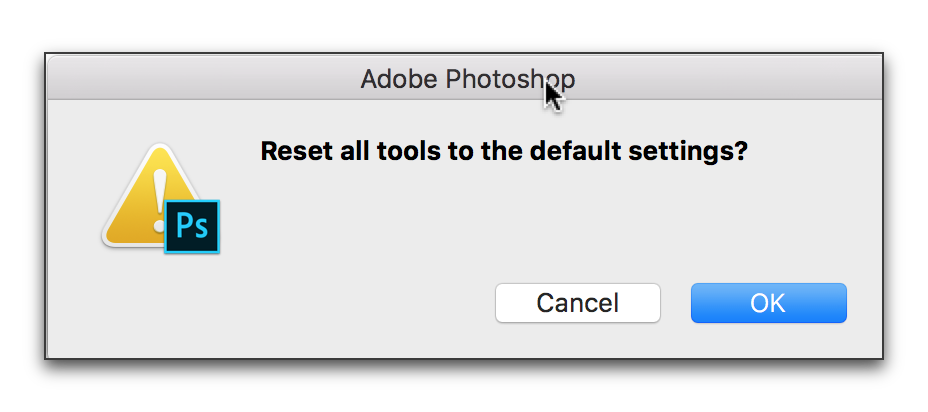Click the Photoshop Ps badge icon

click(x=192, y=227)
